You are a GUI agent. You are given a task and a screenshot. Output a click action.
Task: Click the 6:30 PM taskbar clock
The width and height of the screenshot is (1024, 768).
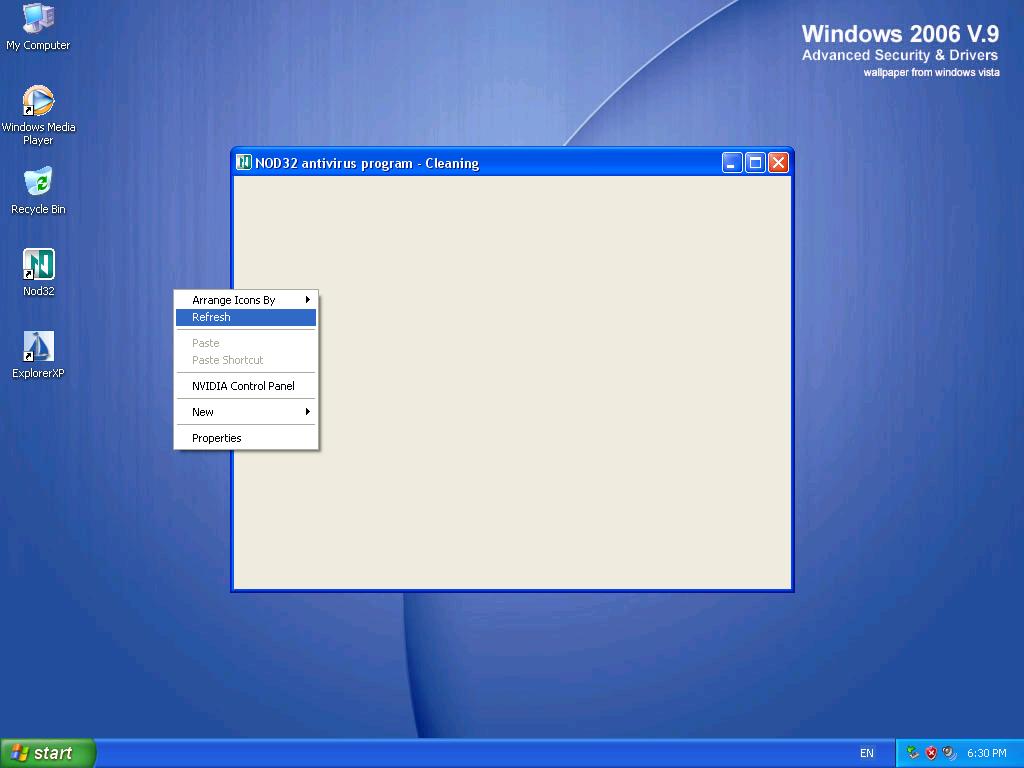[x=987, y=753]
